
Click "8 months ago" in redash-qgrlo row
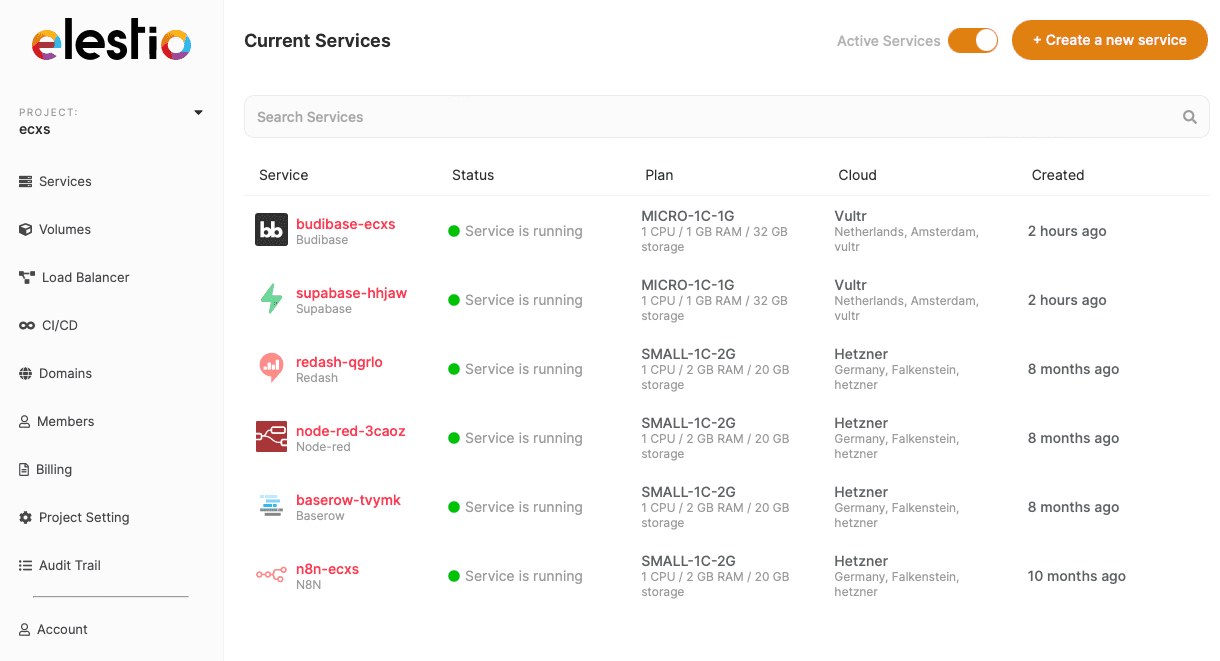tap(1073, 369)
